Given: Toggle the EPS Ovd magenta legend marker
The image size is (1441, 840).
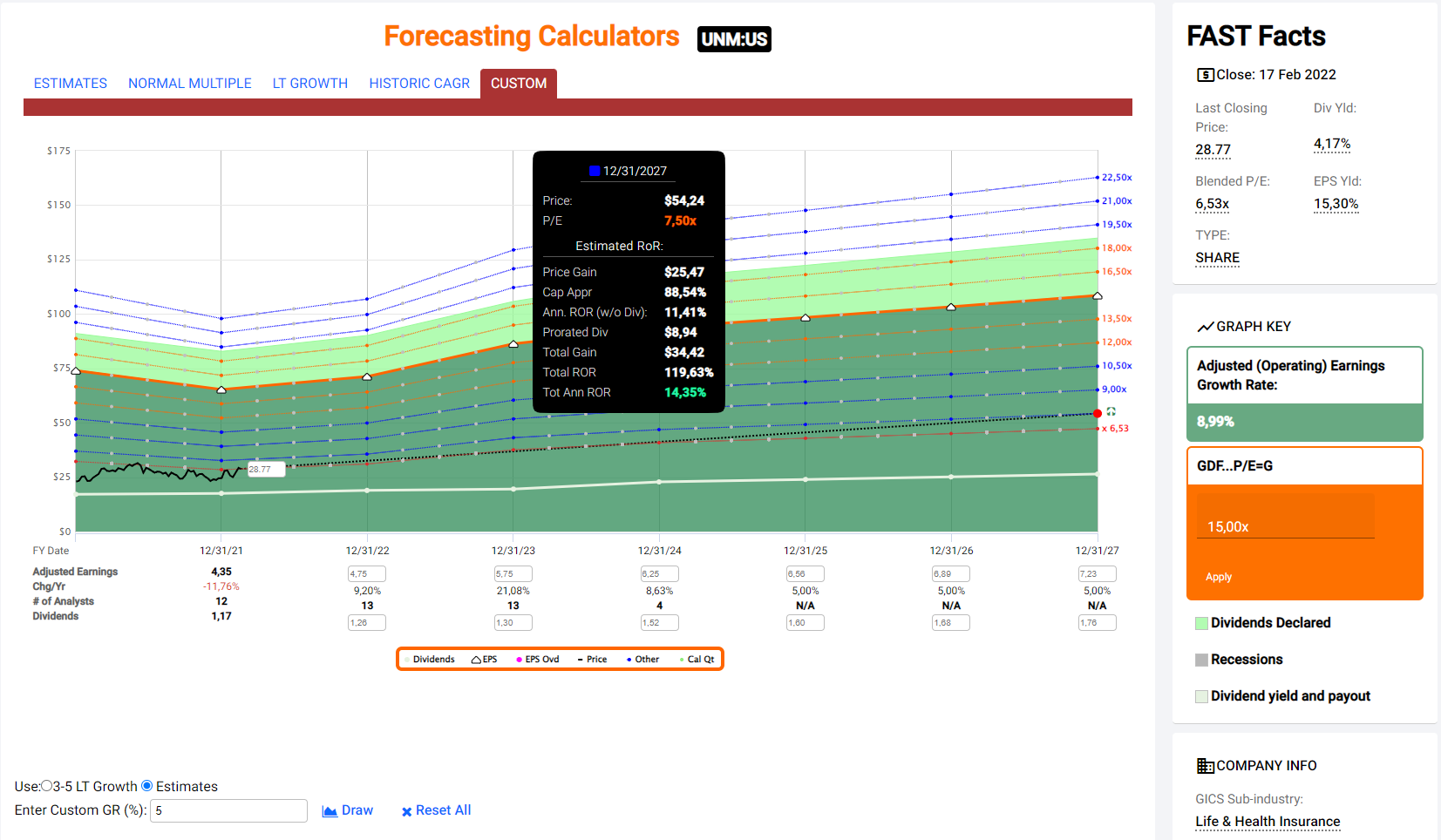Looking at the screenshot, I should pos(520,660).
